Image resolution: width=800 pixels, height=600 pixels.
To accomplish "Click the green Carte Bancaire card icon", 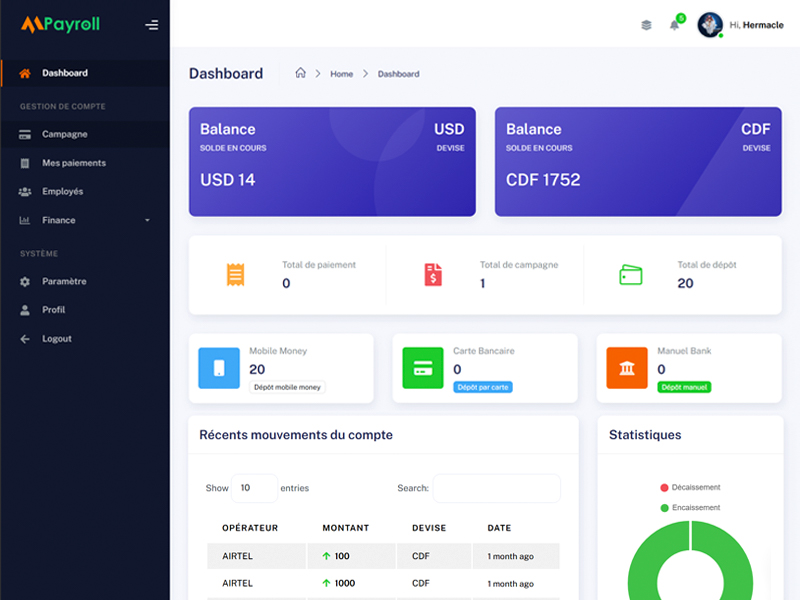I will (422, 368).
